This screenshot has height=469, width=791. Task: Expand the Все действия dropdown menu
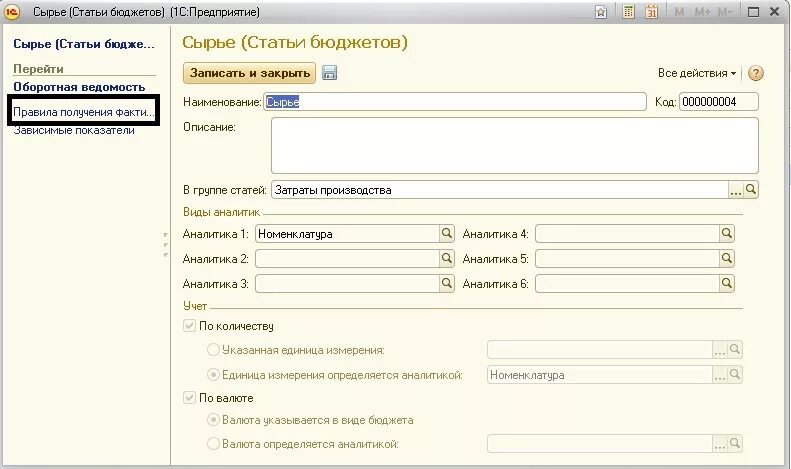[697, 73]
